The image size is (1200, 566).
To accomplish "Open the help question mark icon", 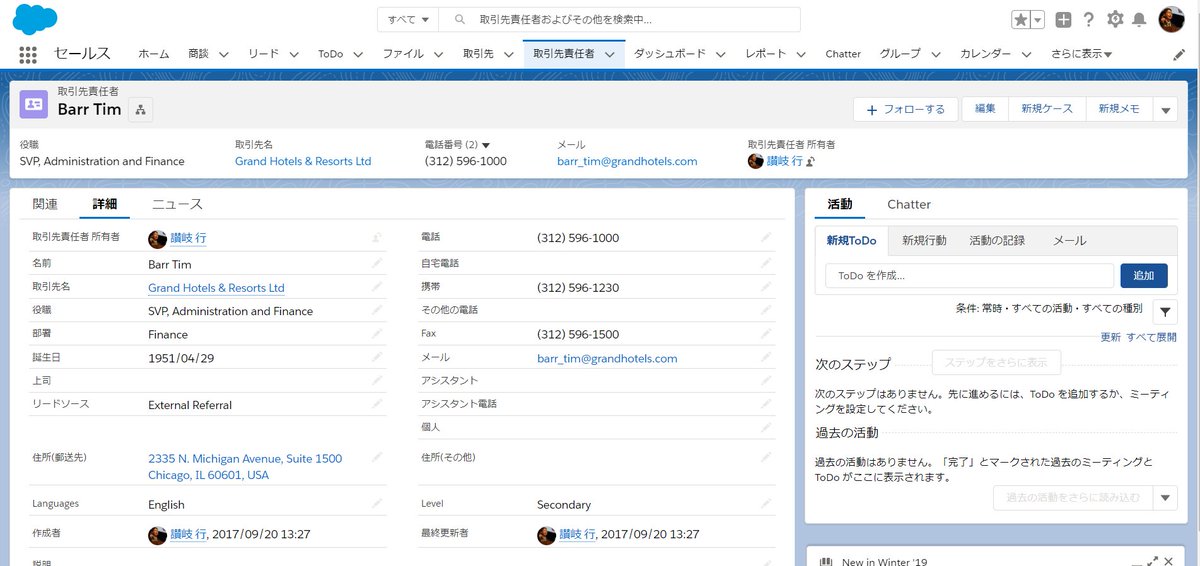I will pyautogui.click(x=1089, y=19).
